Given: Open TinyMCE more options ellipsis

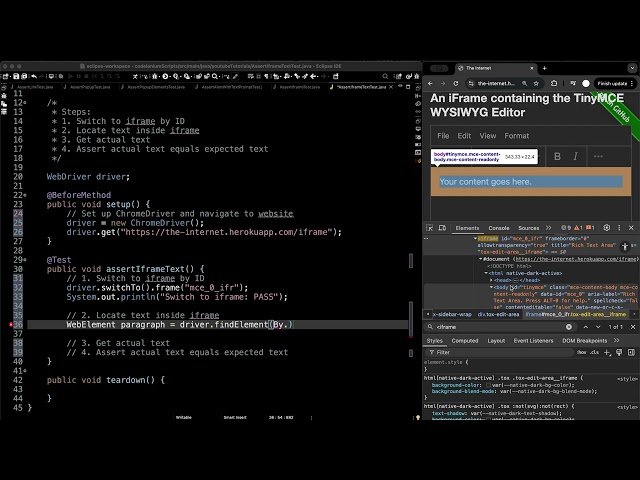Looking at the screenshot, I should click(x=598, y=156).
